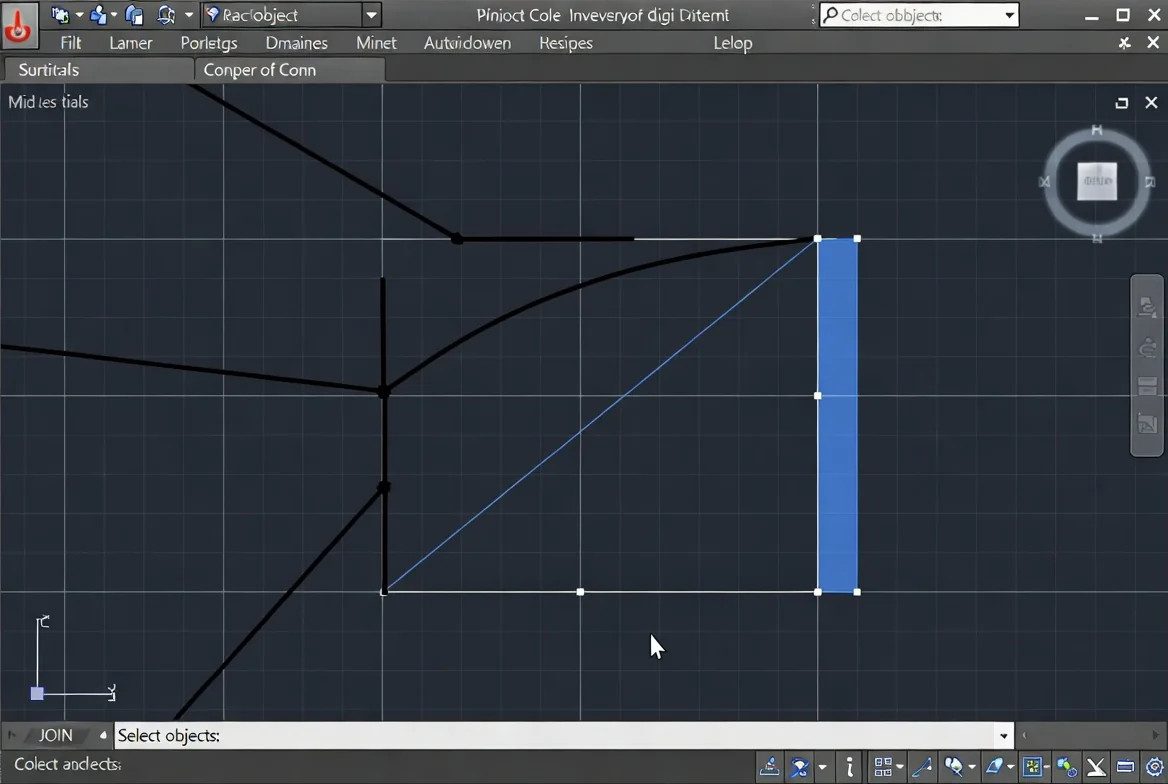Click the blue UCS origin square
This screenshot has width=1168, height=784.
point(37,694)
